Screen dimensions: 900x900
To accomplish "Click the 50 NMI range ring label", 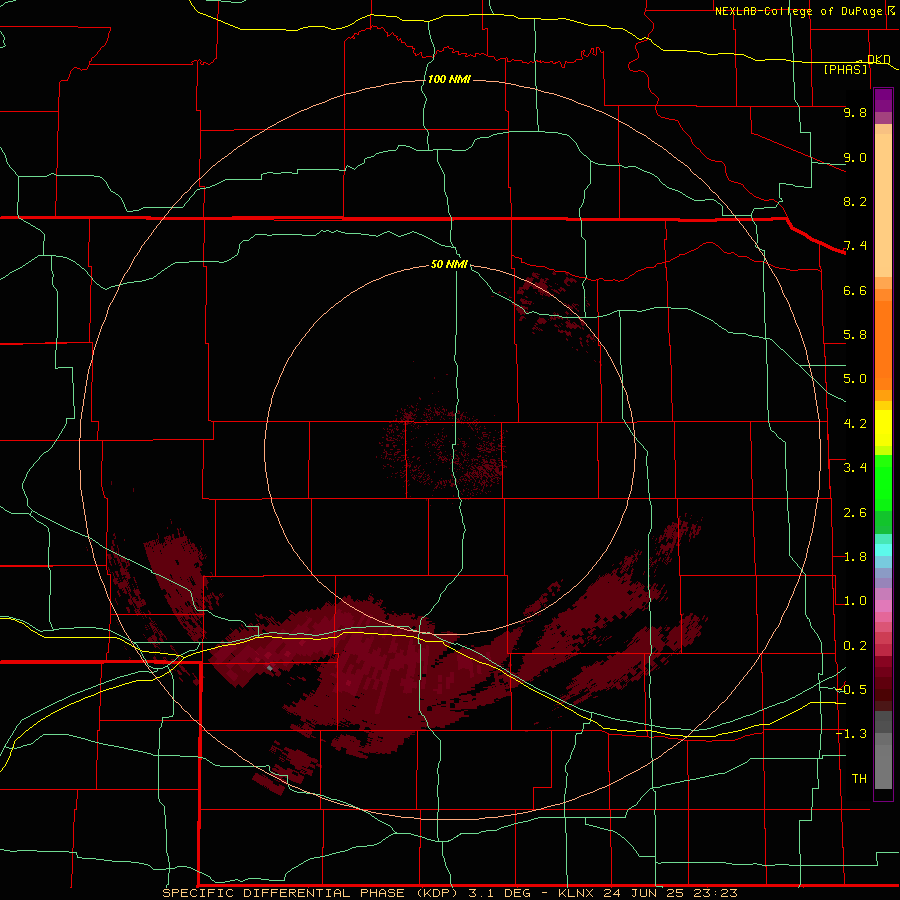I will click(449, 264).
